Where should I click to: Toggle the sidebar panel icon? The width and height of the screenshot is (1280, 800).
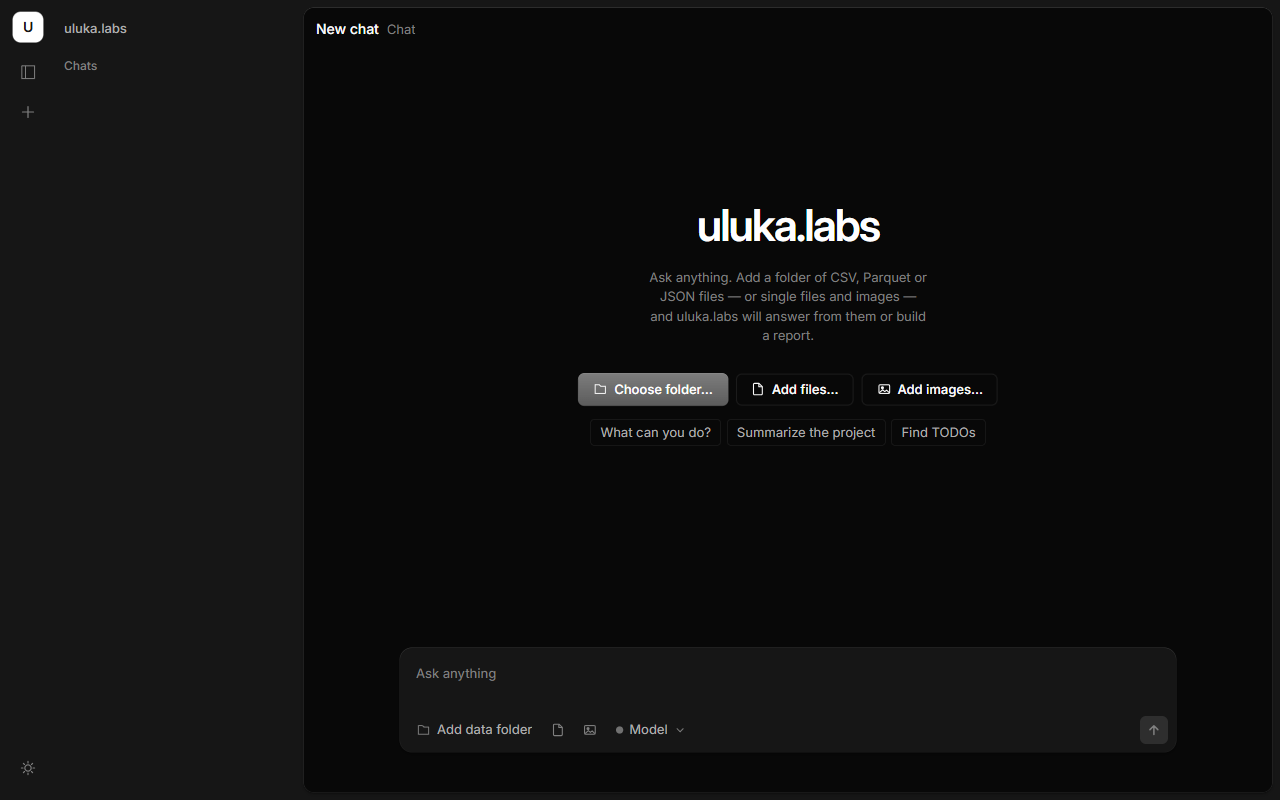[28, 72]
